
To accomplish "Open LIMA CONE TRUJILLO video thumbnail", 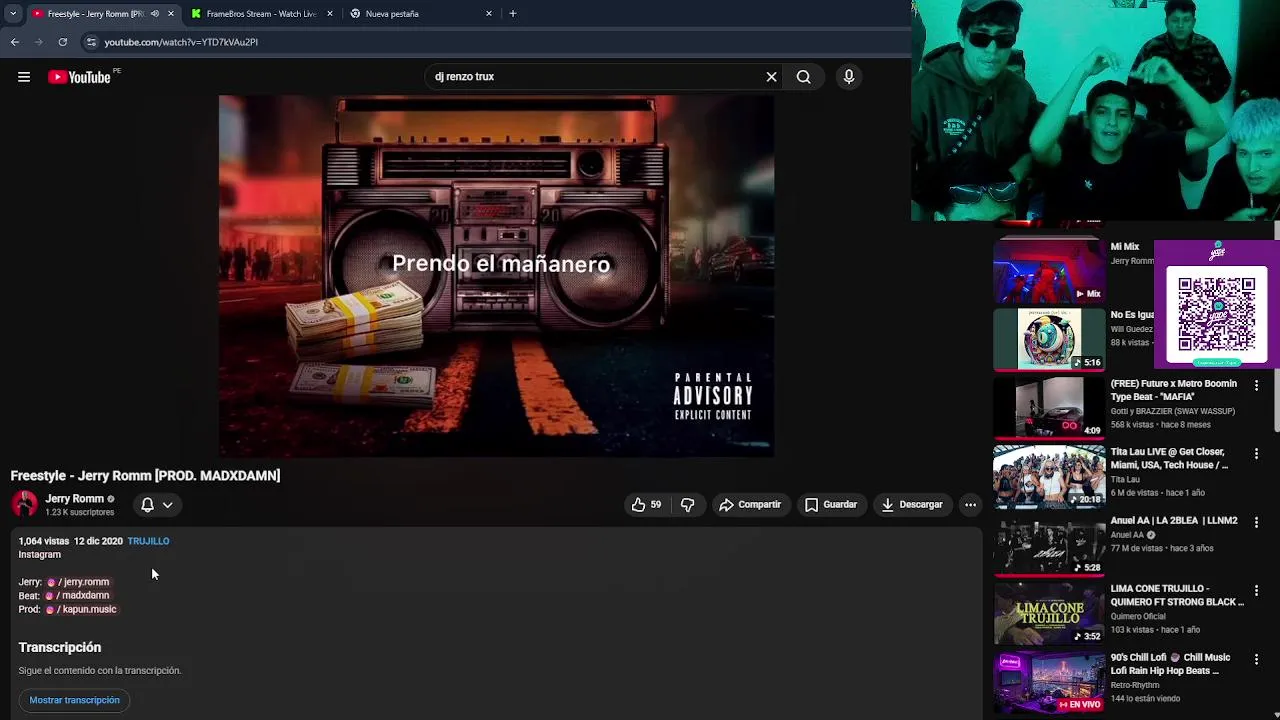I will tap(1049, 613).
